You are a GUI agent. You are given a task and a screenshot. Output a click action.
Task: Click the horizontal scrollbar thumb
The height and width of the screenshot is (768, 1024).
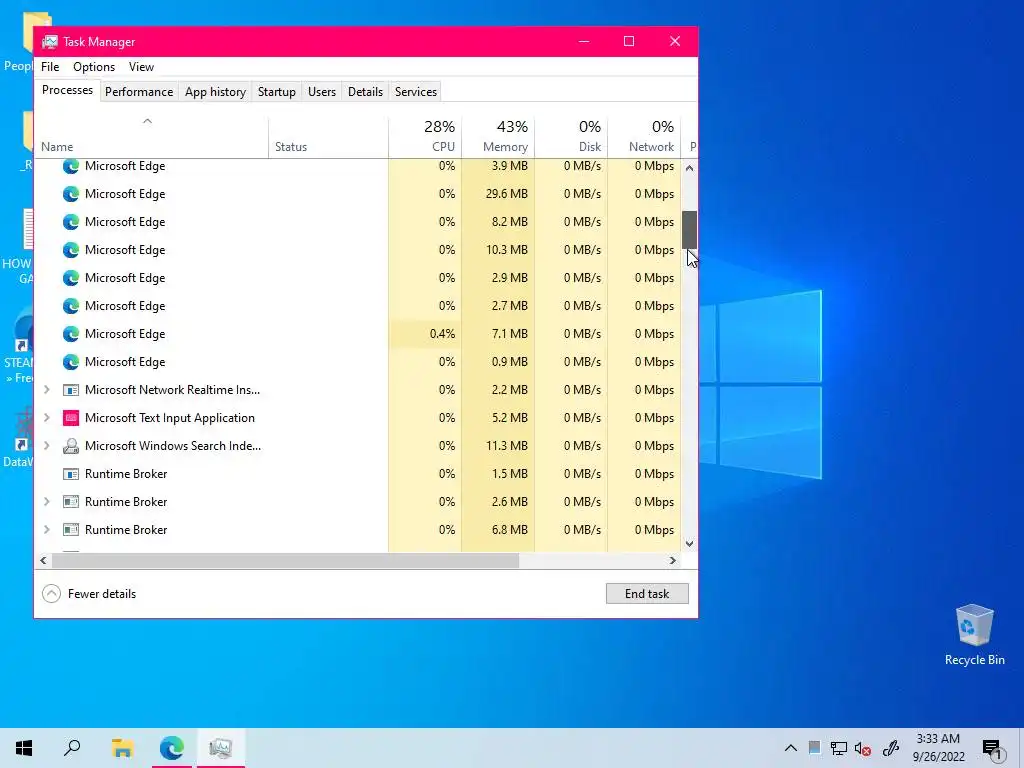285,560
